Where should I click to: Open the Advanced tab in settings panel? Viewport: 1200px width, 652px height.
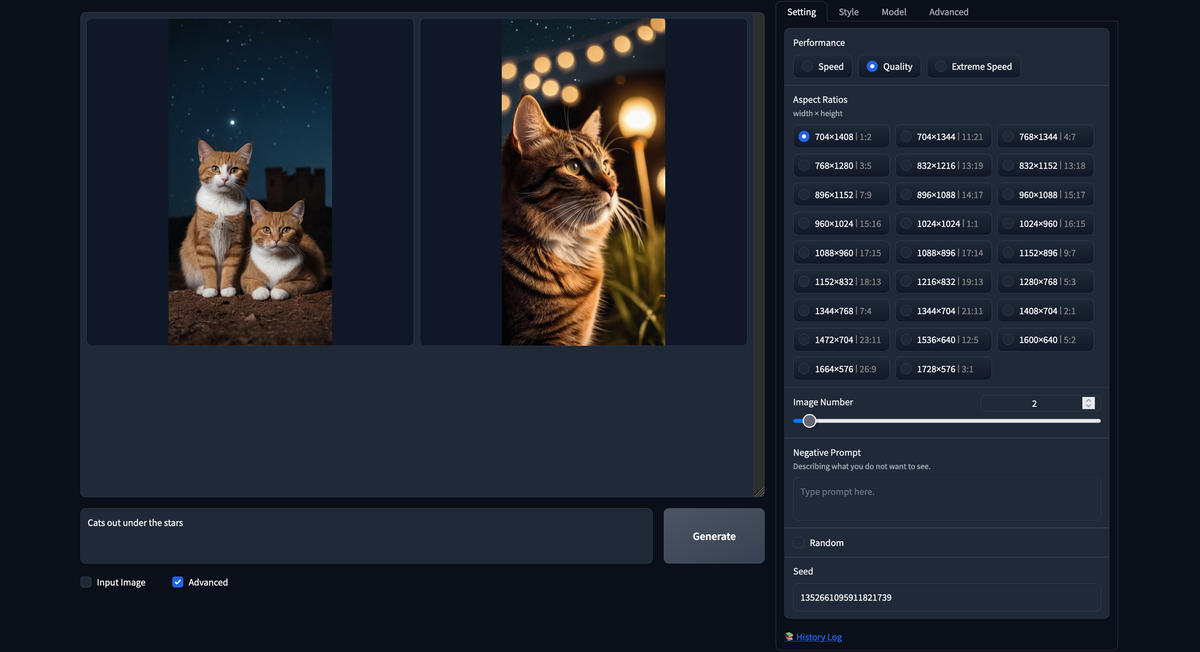tap(948, 12)
